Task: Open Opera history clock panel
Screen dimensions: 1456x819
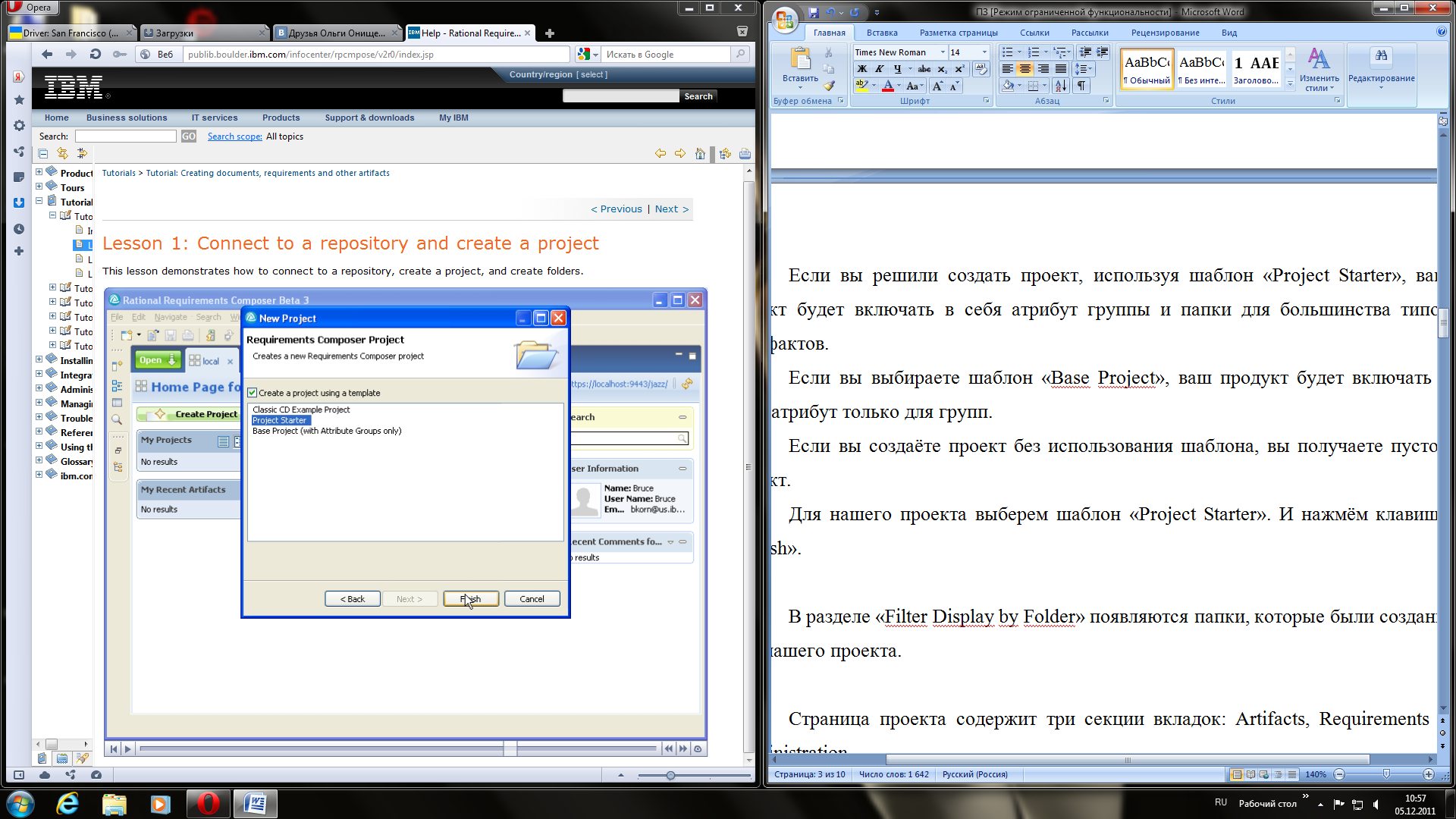Action: 19,229
